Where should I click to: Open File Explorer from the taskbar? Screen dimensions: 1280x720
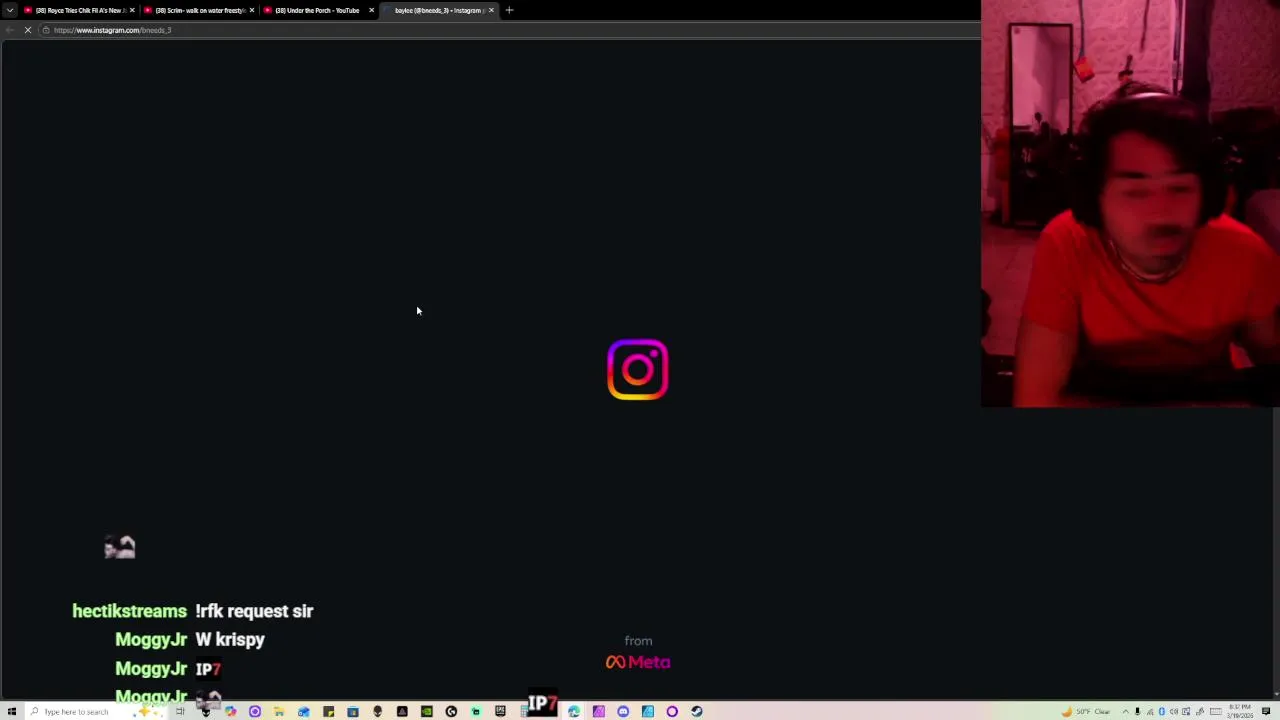coord(279,711)
